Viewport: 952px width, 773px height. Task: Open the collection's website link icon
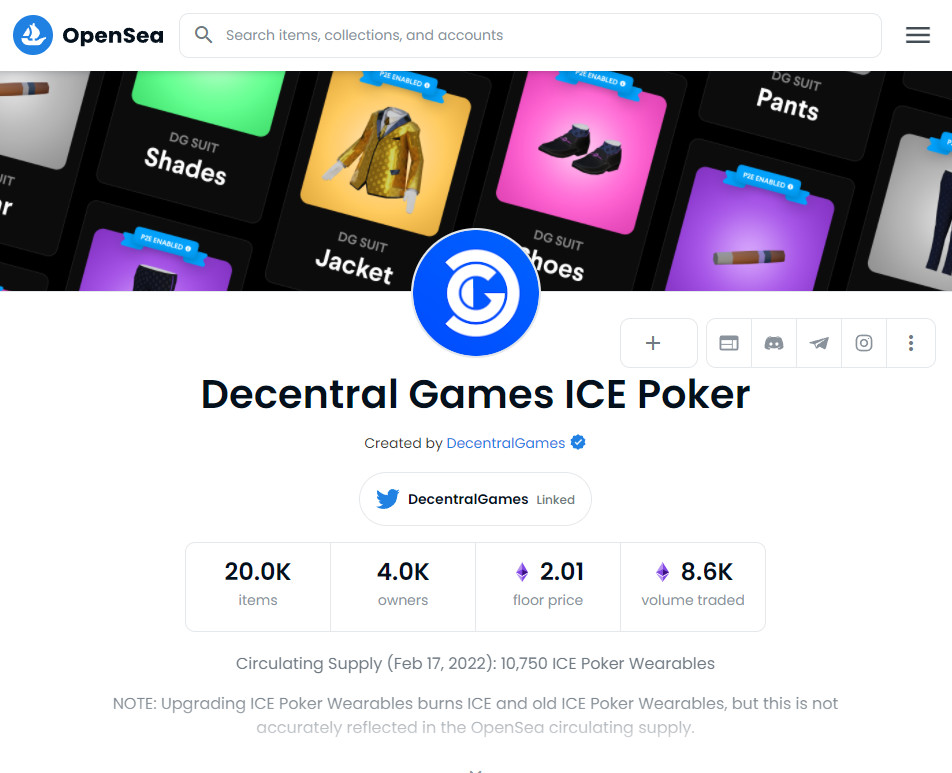(x=729, y=343)
